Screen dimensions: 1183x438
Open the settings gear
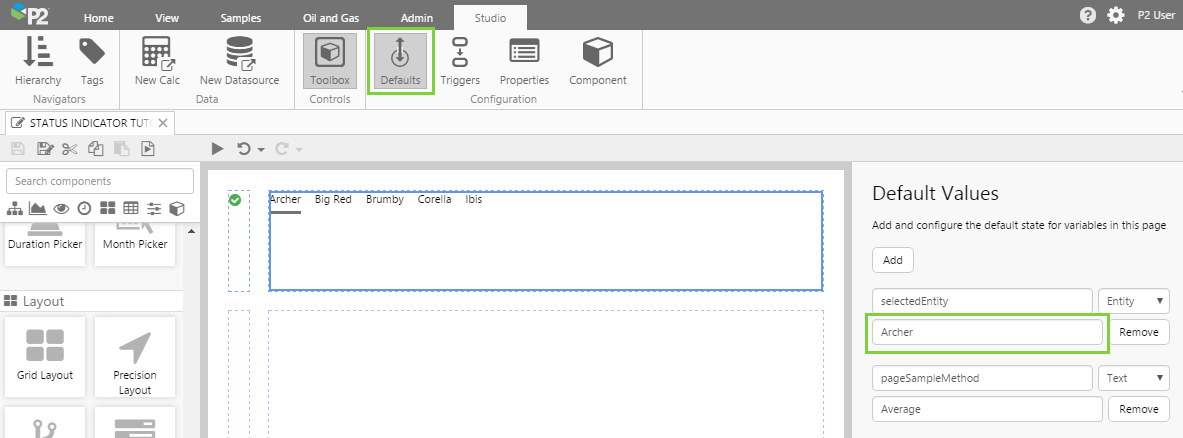click(x=1115, y=15)
